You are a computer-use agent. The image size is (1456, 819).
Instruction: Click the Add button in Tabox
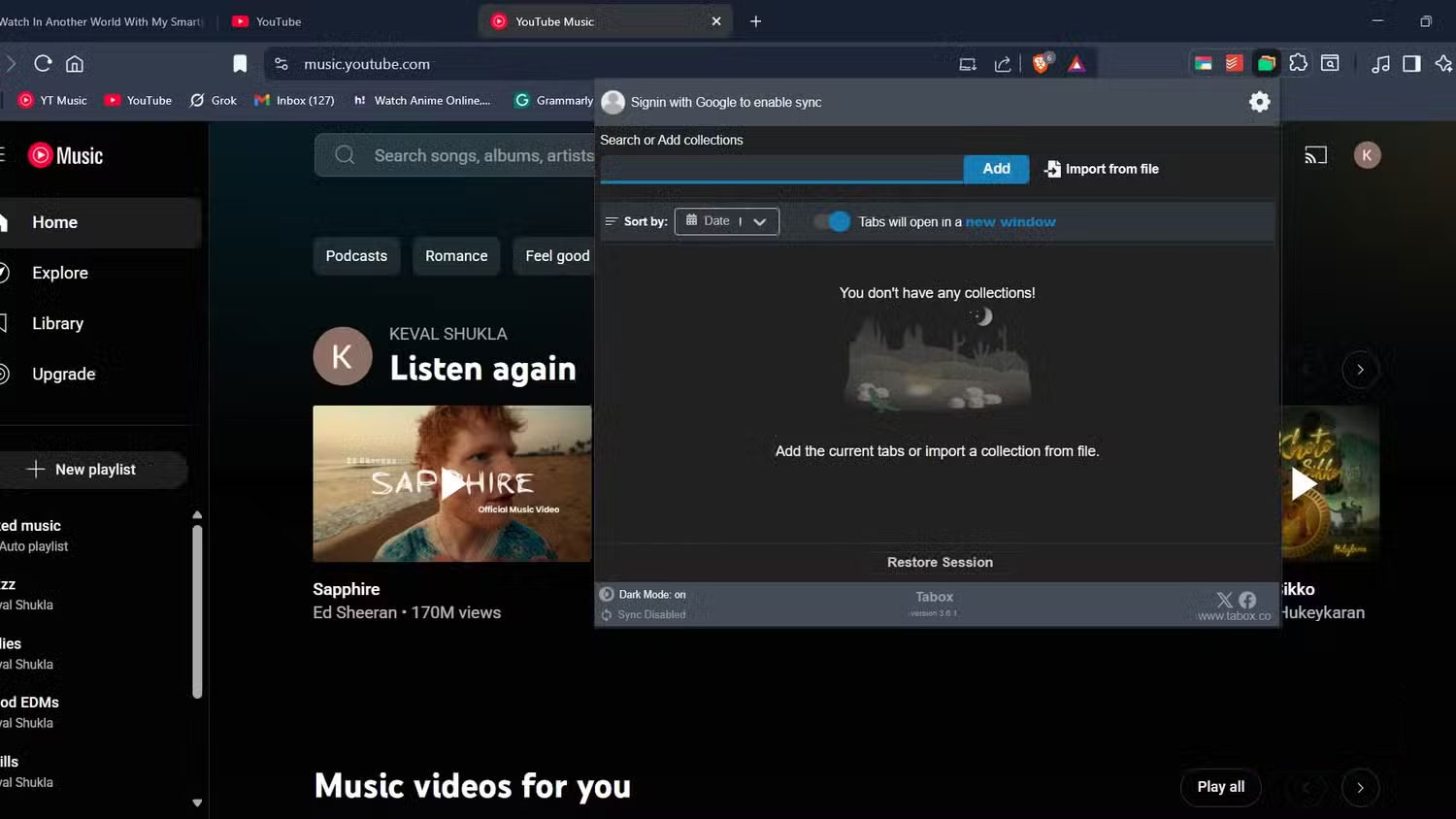(x=995, y=168)
